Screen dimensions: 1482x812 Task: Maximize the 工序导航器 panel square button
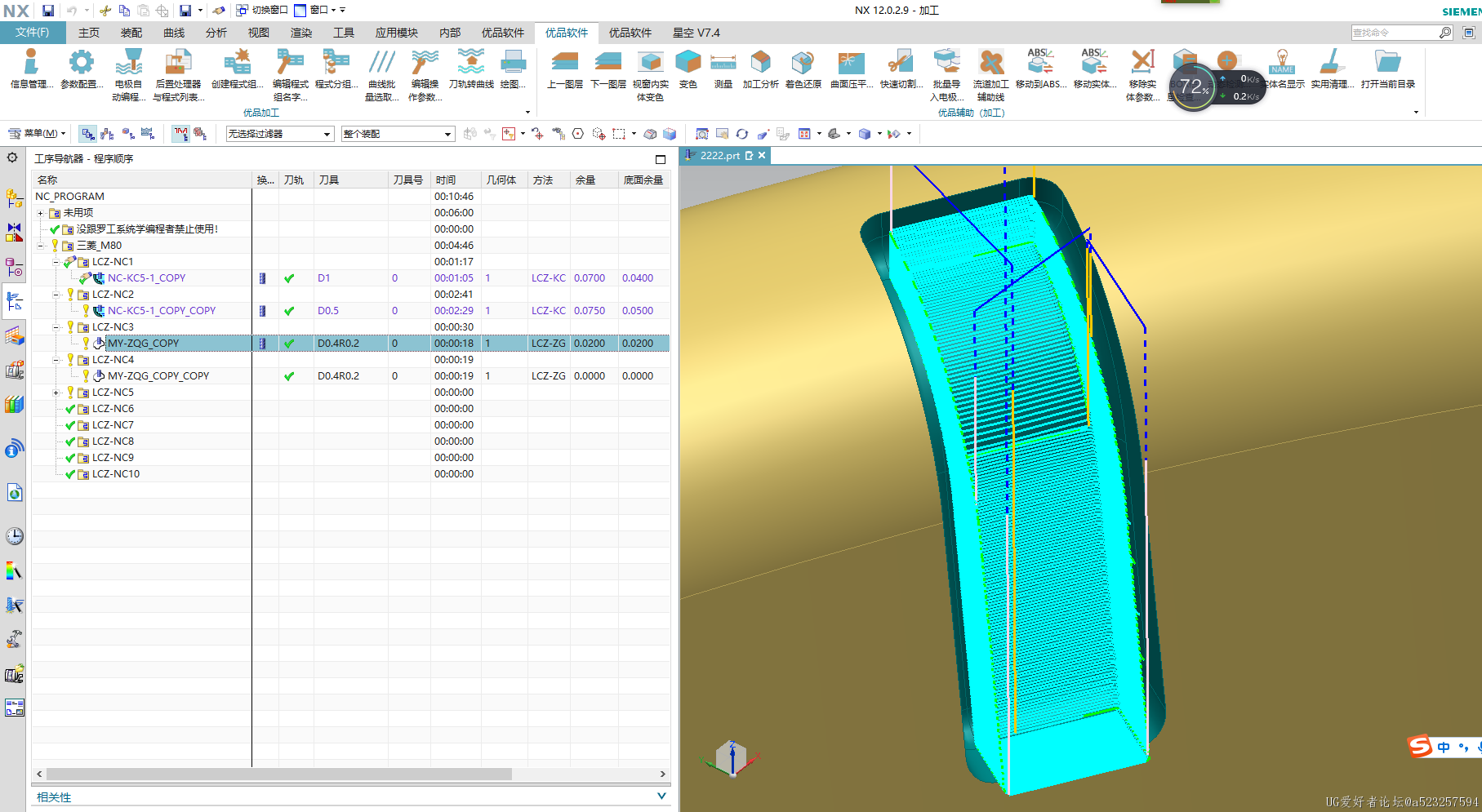pyautogui.click(x=661, y=159)
